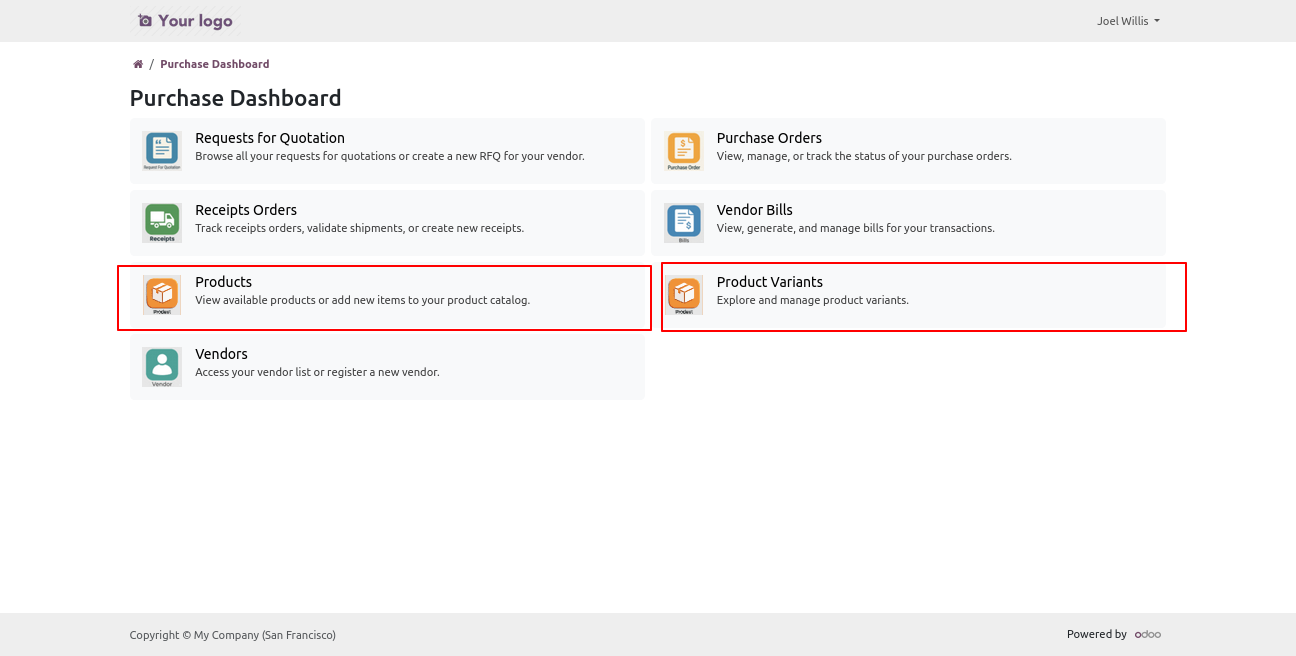This screenshot has width=1296, height=656.
Task: Click the Purchase Orders icon
Action: (684, 151)
